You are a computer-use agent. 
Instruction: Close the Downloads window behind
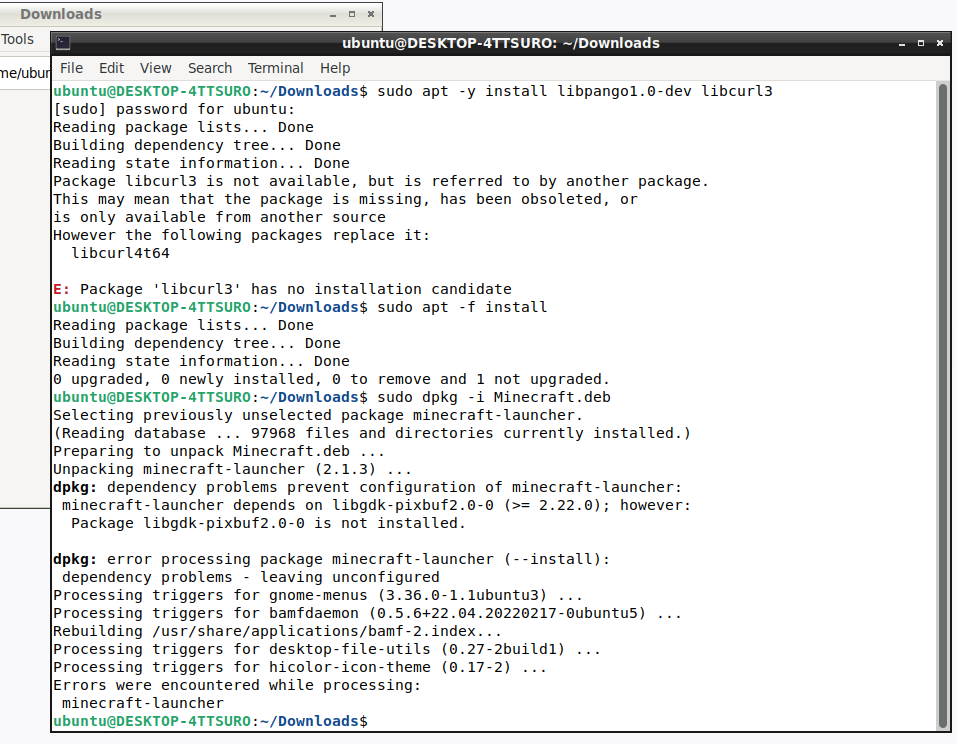point(370,14)
